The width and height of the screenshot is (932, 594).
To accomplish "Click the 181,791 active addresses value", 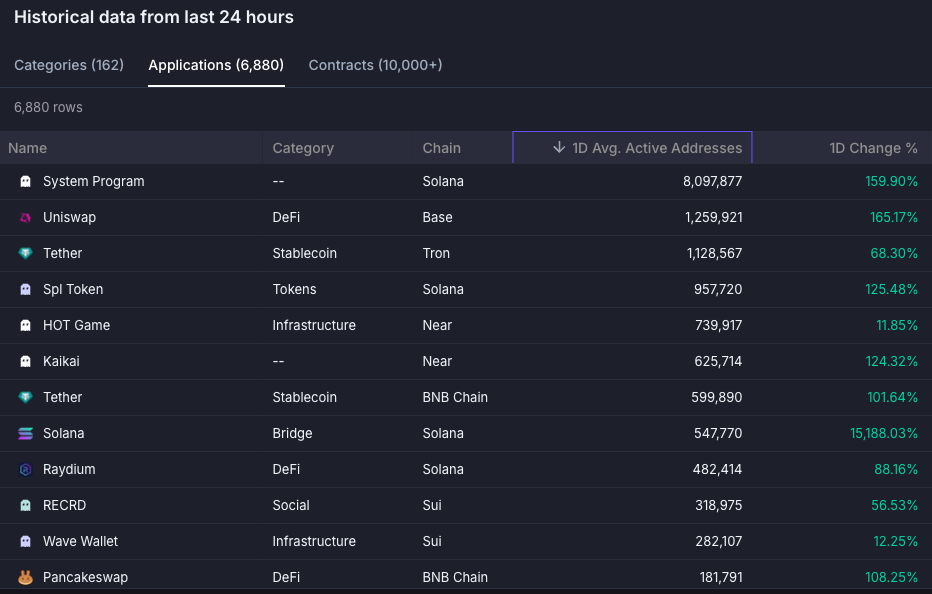I will click(x=721, y=577).
